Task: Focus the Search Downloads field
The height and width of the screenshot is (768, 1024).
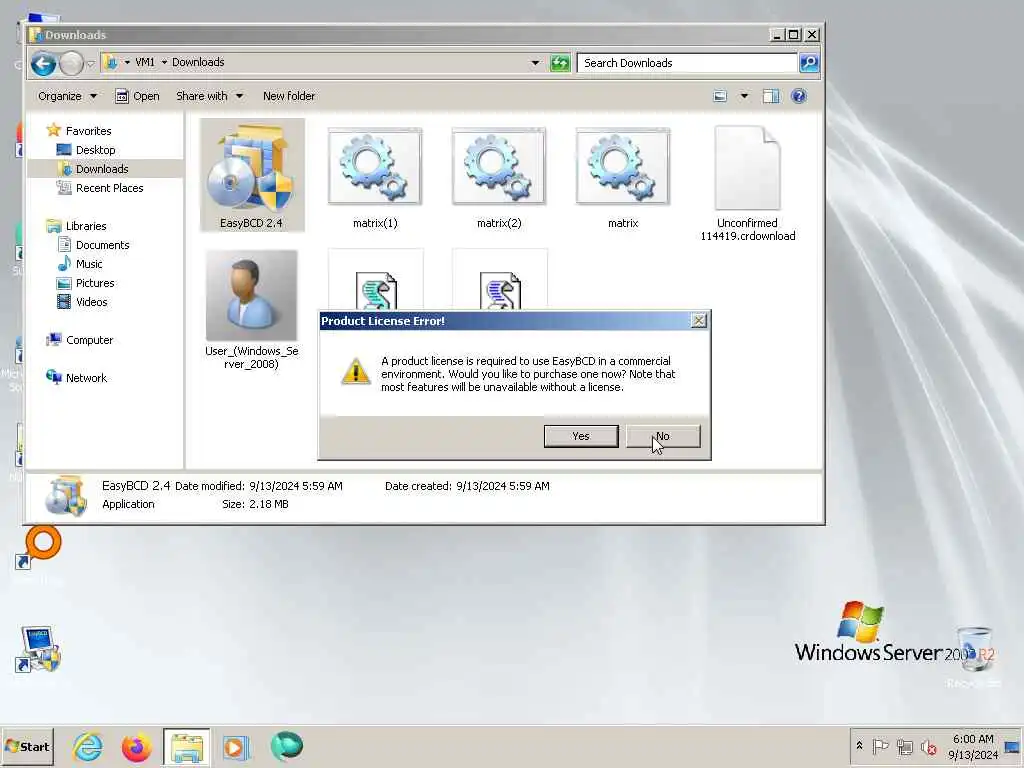Action: point(687,63)
